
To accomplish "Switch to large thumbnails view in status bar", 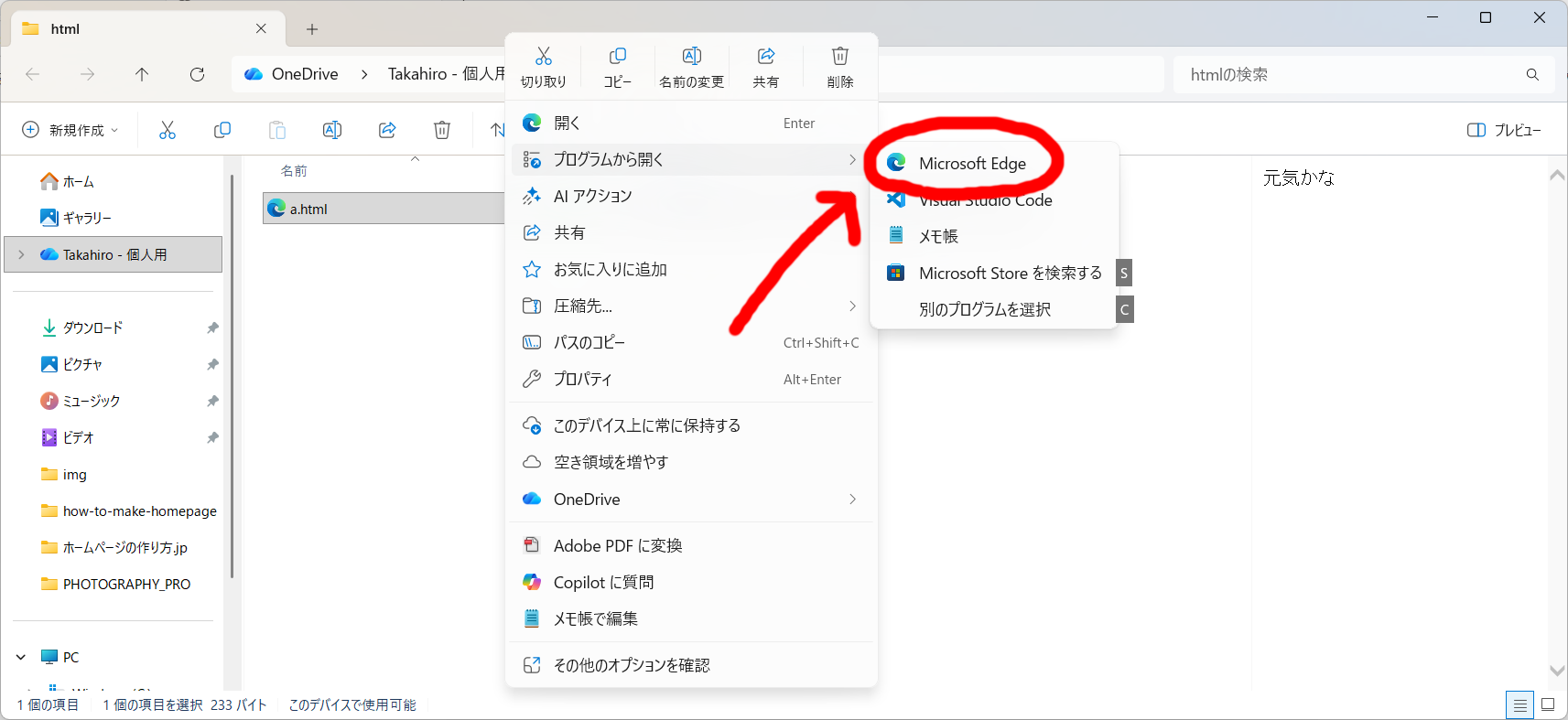I will pyautogui.click(x=1548, y=704).
